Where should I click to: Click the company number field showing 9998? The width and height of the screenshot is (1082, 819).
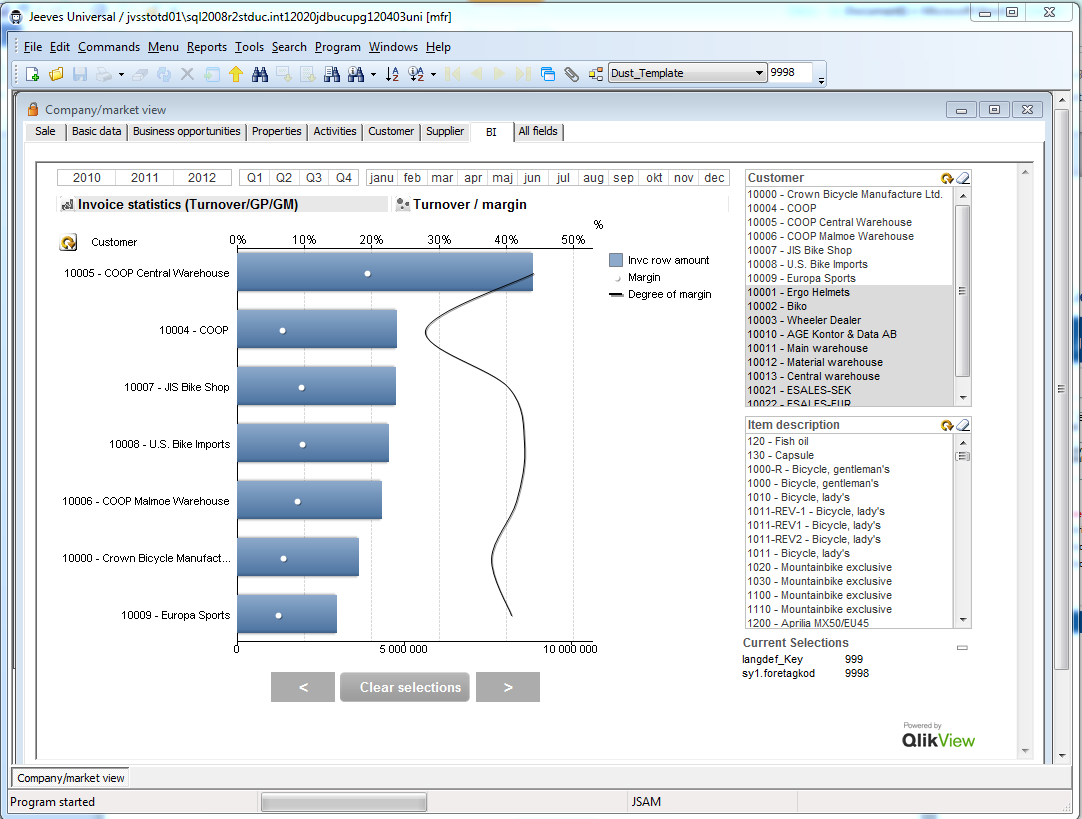coord(790,72)
